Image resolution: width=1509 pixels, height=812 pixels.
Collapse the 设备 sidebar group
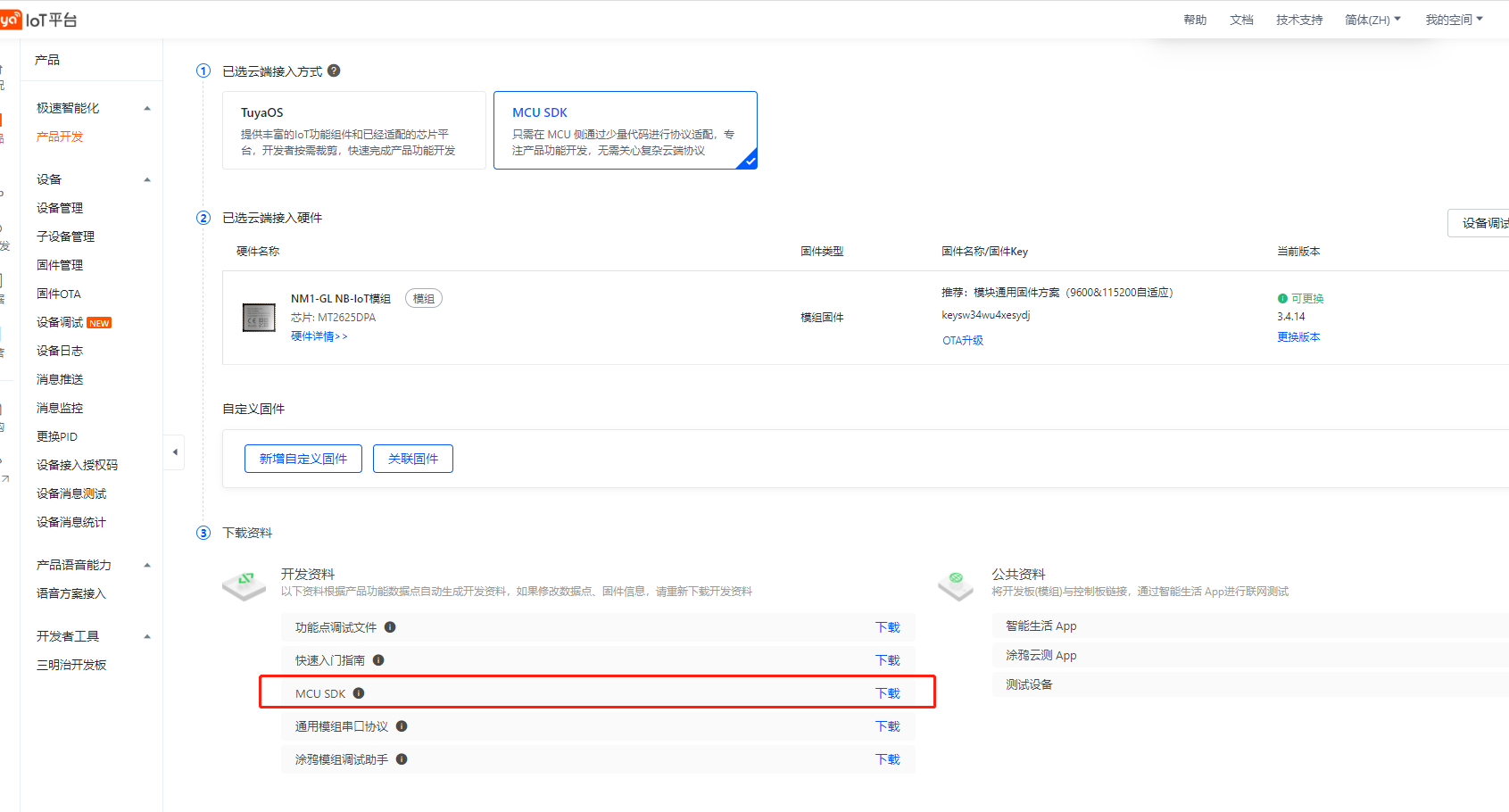(147, 179)
